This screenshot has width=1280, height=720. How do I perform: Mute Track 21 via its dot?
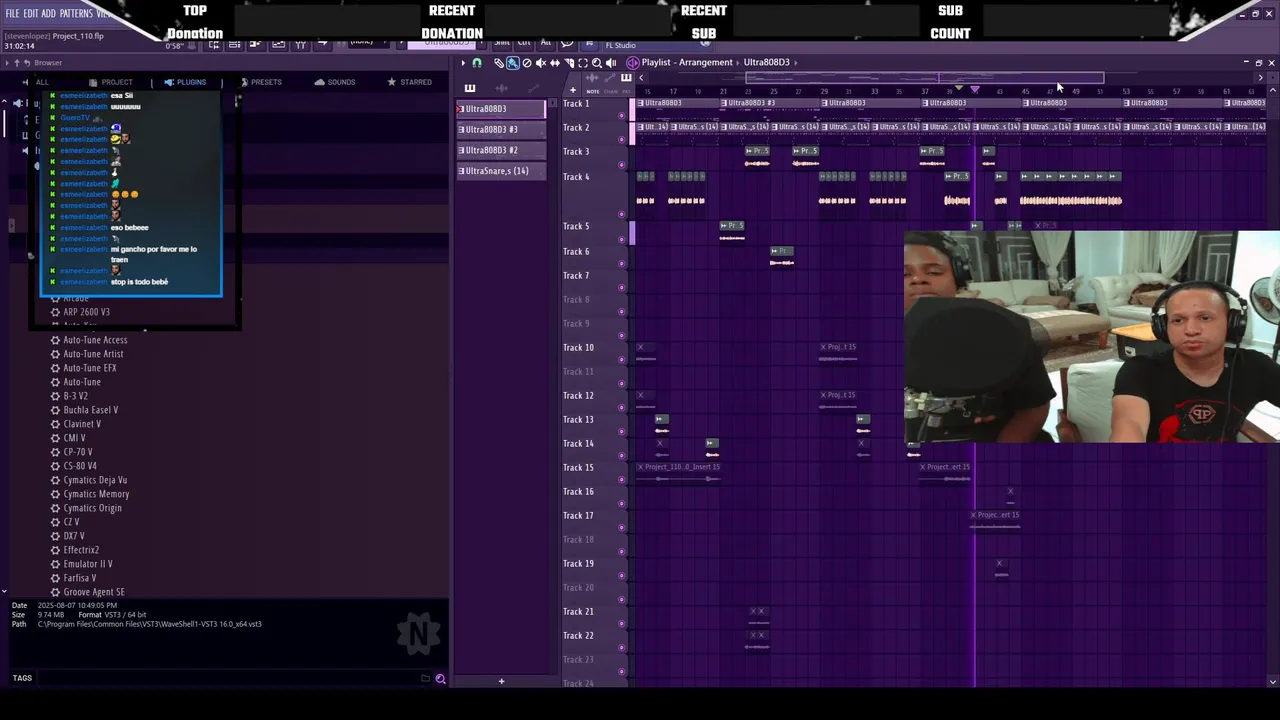[x=622, y=623]
